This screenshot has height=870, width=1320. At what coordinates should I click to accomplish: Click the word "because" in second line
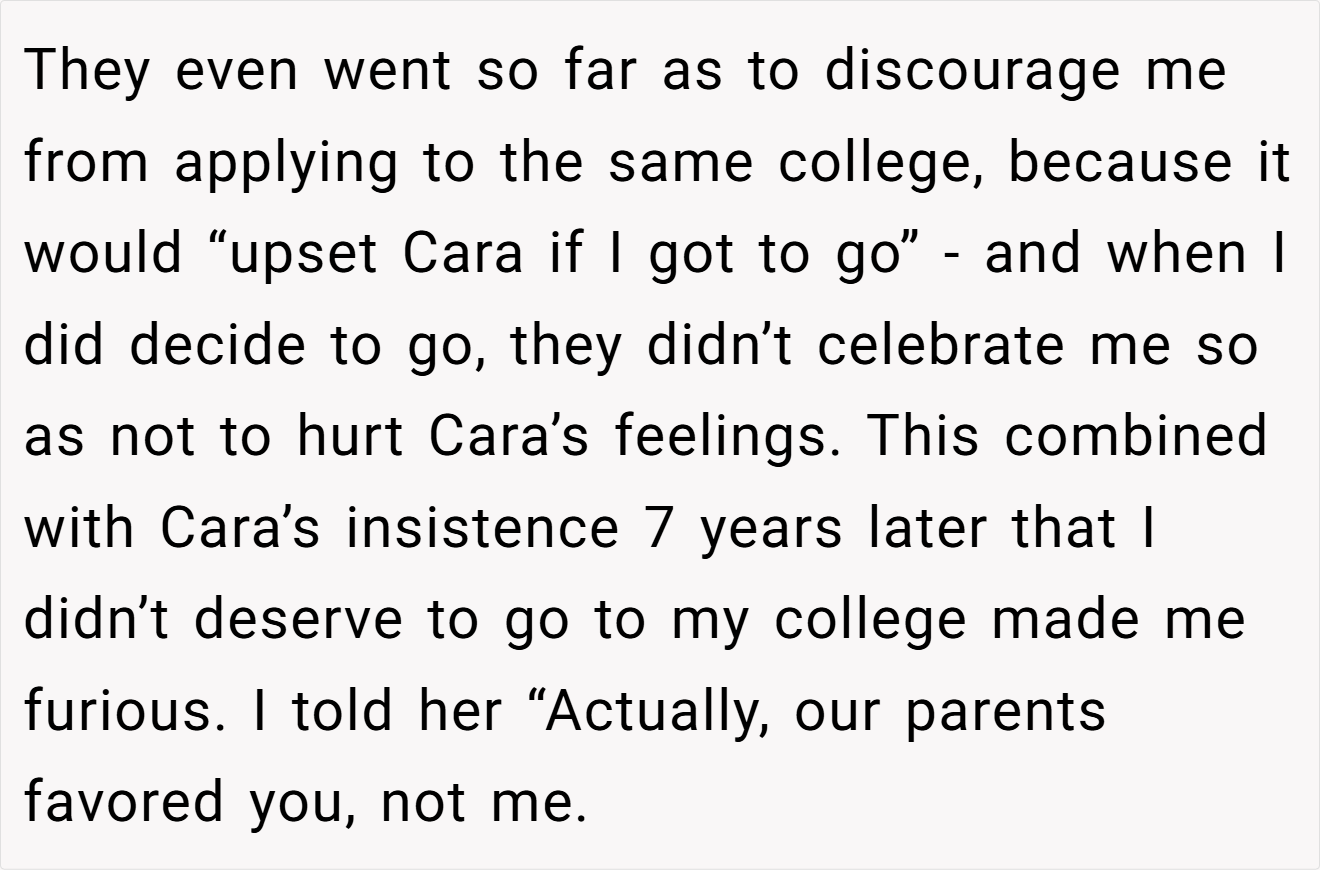click(x=1119, y=160)
